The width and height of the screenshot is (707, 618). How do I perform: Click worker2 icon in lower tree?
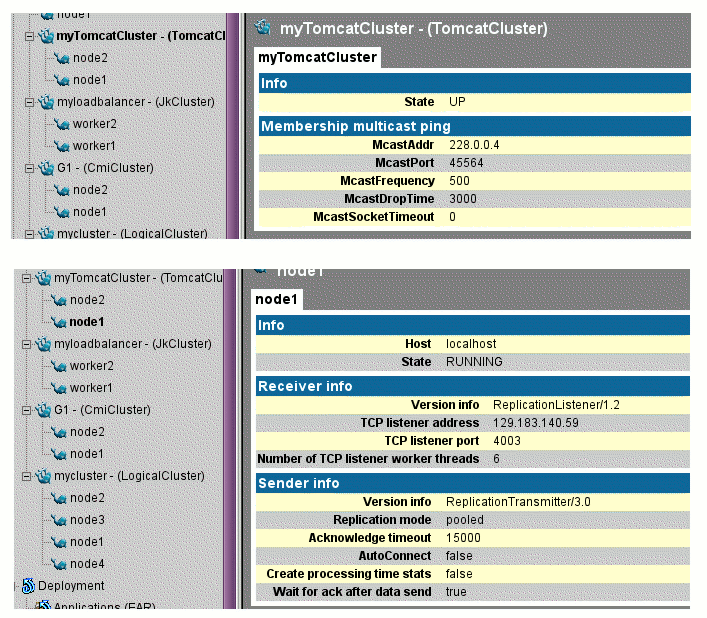point(59,366)
